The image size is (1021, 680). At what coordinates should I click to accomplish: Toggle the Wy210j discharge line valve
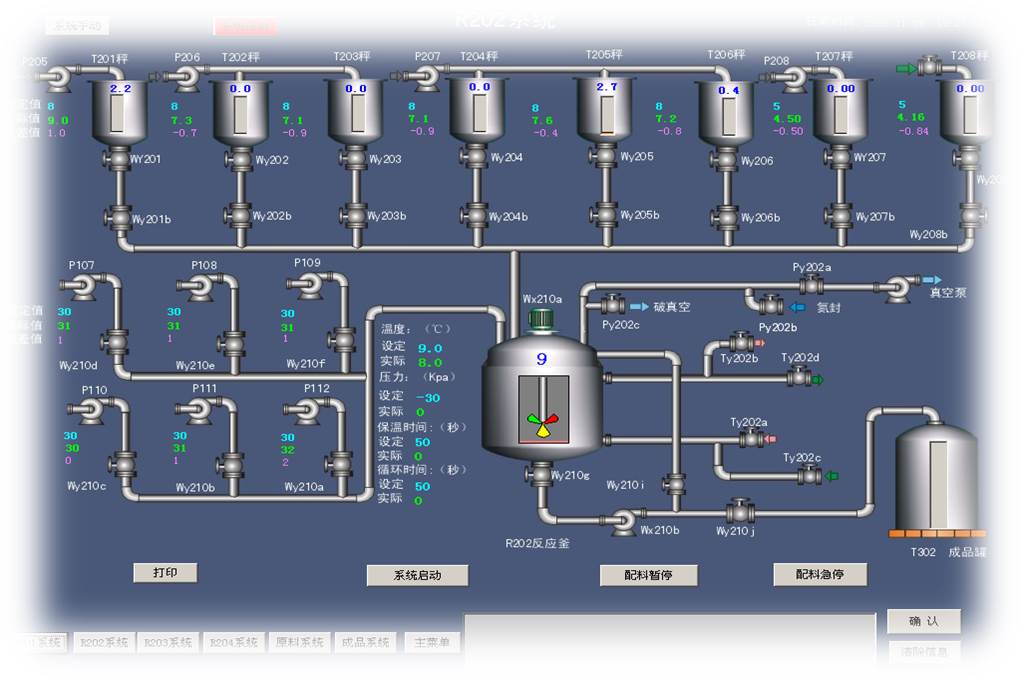coord(740,512)
